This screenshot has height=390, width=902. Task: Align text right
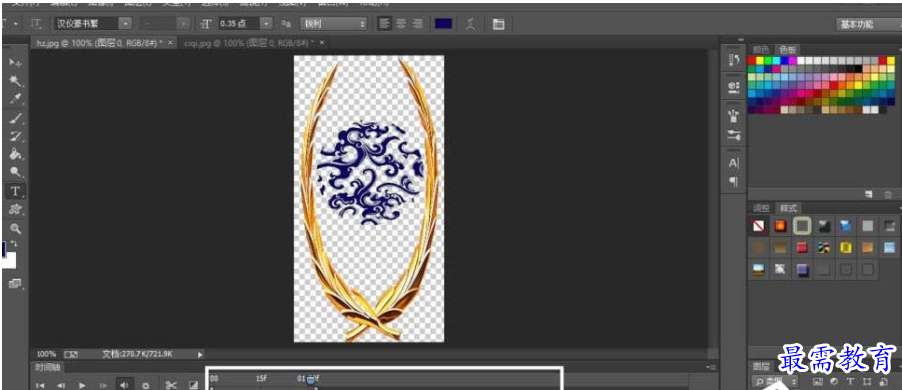point(418,24)
